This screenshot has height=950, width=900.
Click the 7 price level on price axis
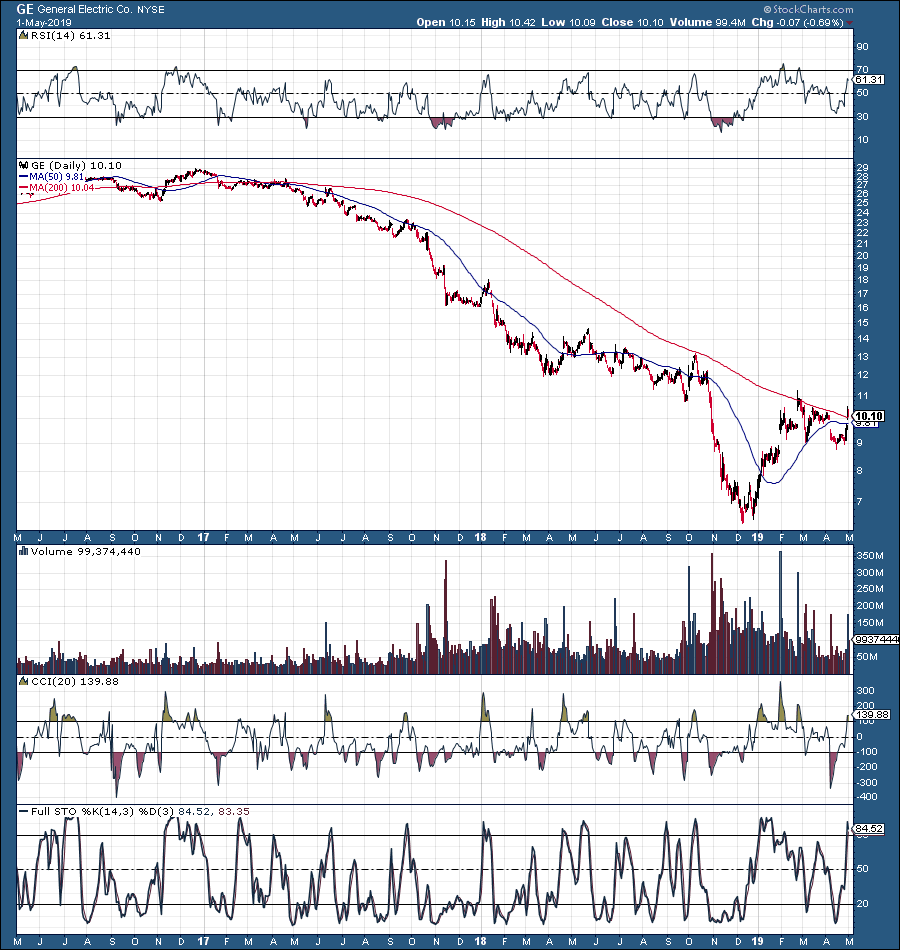click(x=859, y=501)
